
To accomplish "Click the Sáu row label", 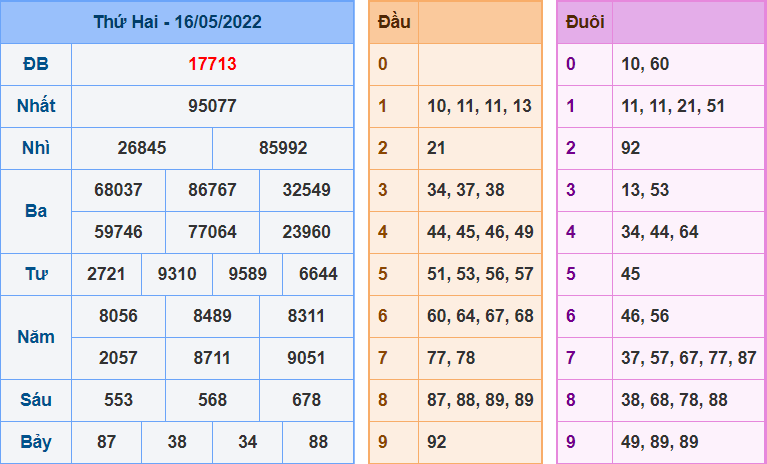I will 36,400.
